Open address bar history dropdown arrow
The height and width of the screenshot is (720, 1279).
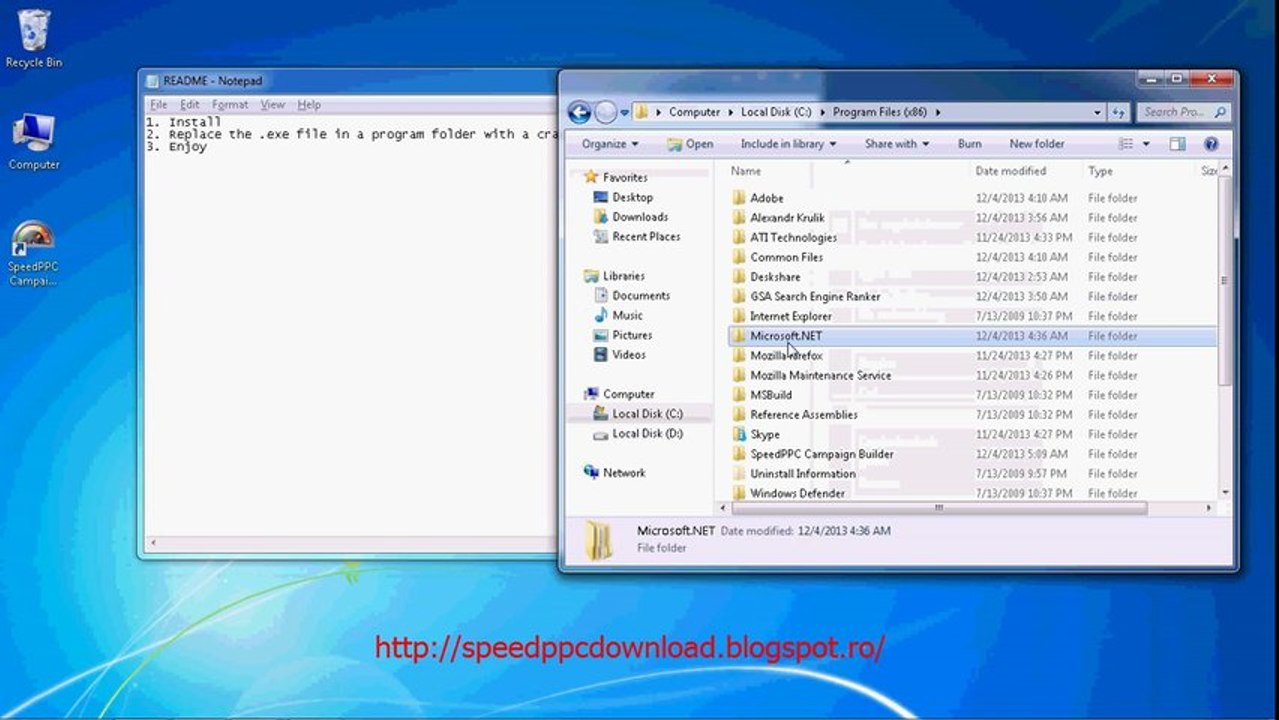click(x=1097, y=112)
